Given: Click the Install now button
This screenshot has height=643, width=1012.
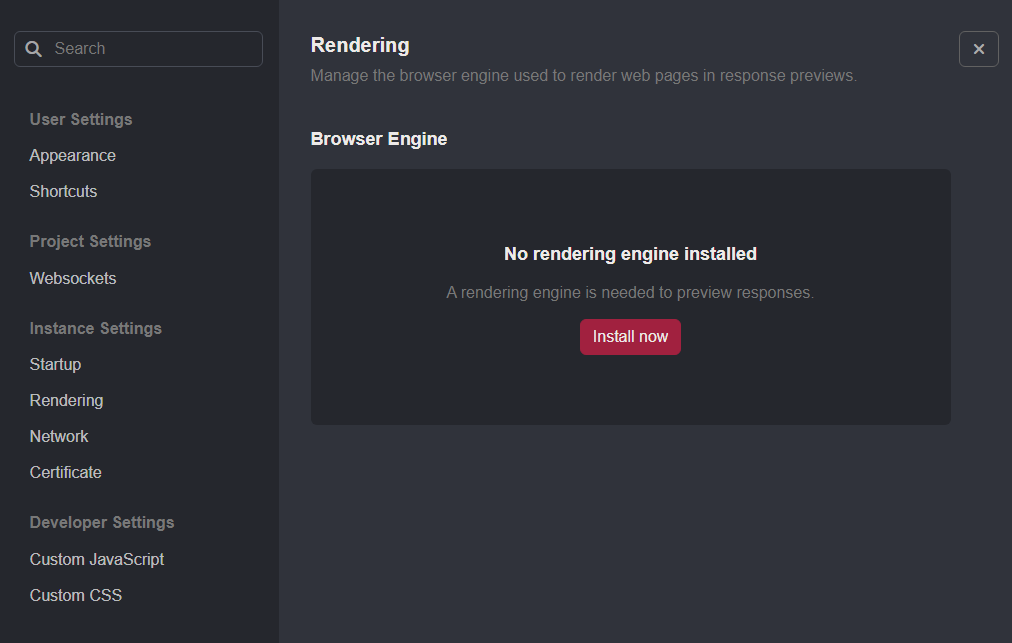Looking at the screenshot, I should (630, 337).
